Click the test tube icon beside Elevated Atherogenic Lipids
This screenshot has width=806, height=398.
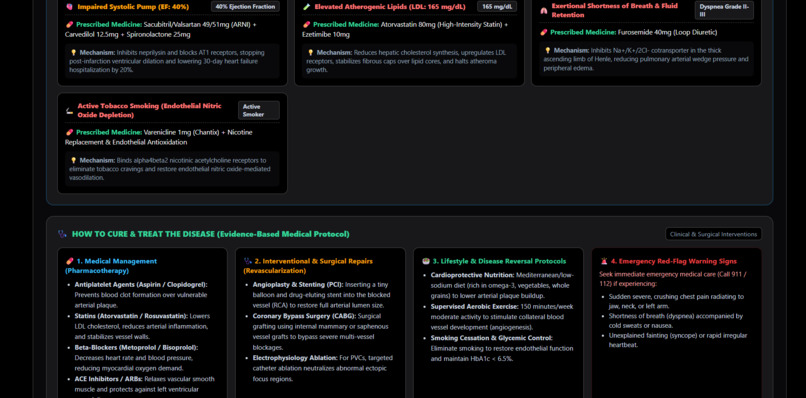tap(306, 7)
